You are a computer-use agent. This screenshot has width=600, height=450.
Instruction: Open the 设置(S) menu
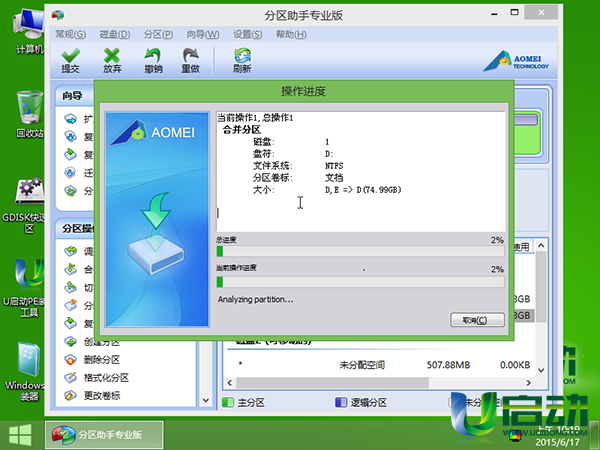click(x=248, y=34)
